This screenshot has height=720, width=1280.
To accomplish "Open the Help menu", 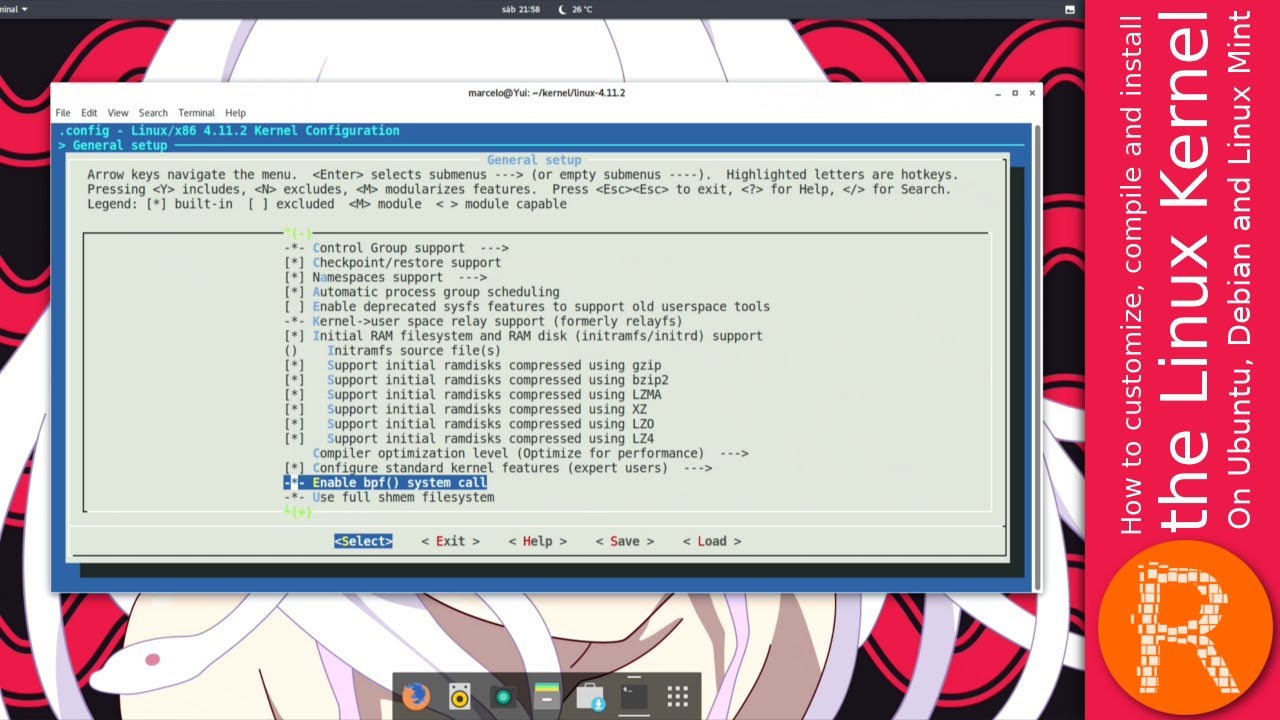I will coord(235,113).
